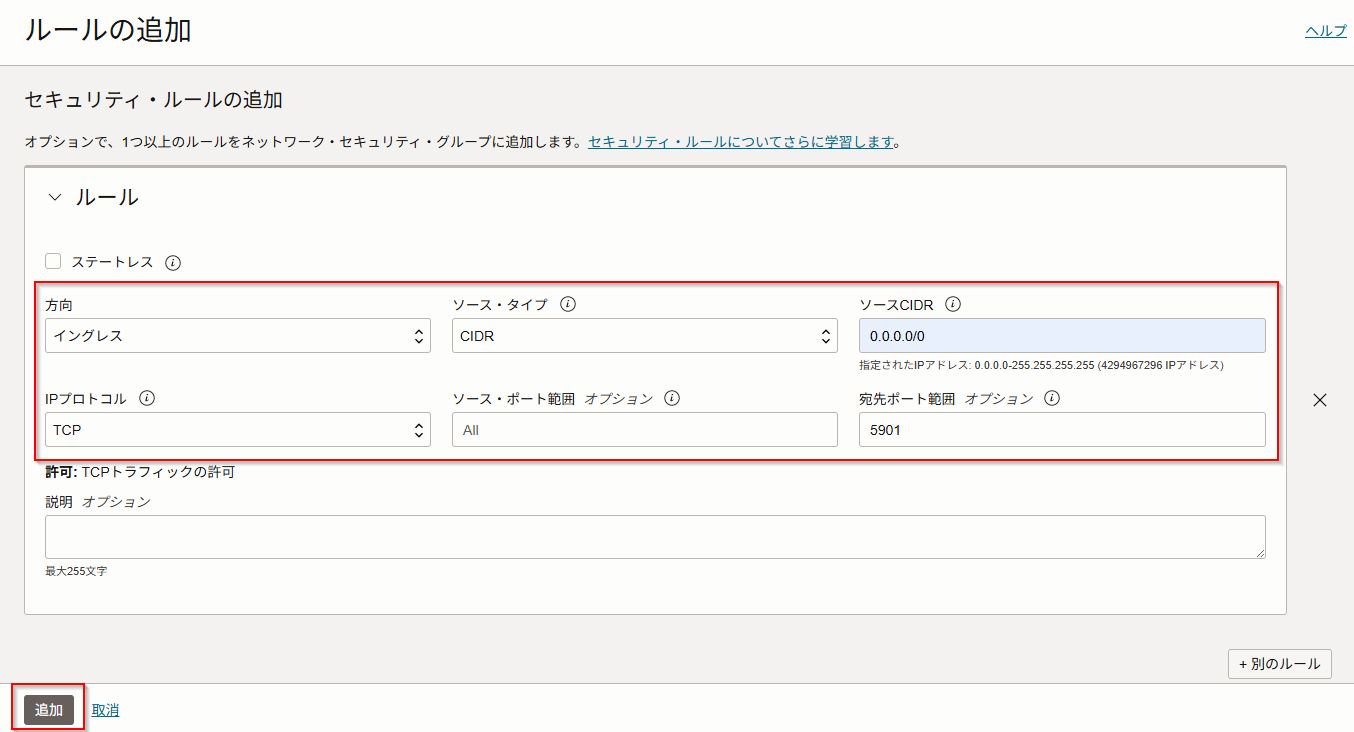Image resolution: width=1354 pixels, height=732 pixels.
Task: Enable the ステートレス checkbox
Action: [x=53, y=261]
